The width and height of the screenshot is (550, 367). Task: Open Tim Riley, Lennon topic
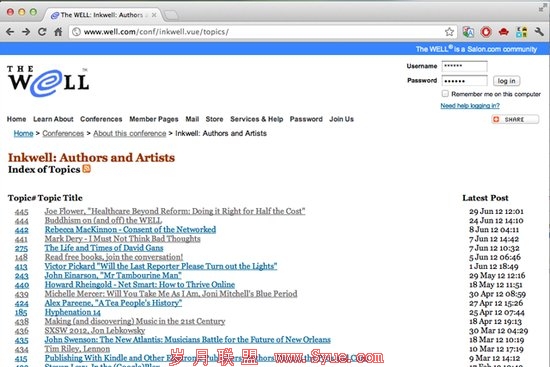pos(77,349)
